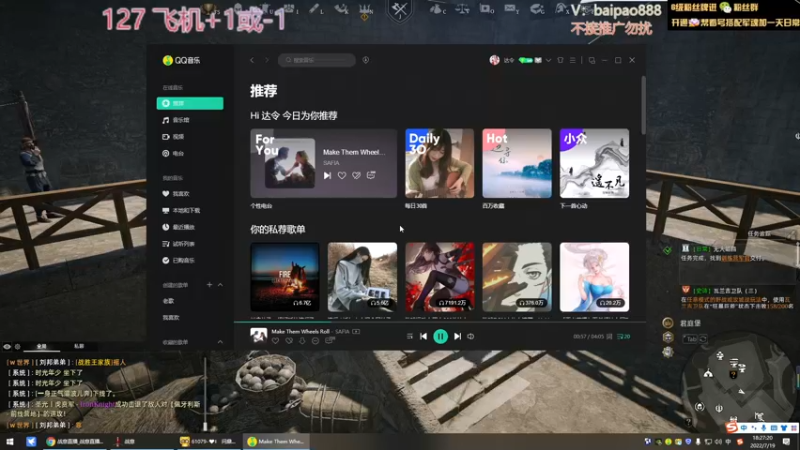Open the For You album cover
This screenshot has width=800, height=450.
pyautogui.click(x=290, y=164)
